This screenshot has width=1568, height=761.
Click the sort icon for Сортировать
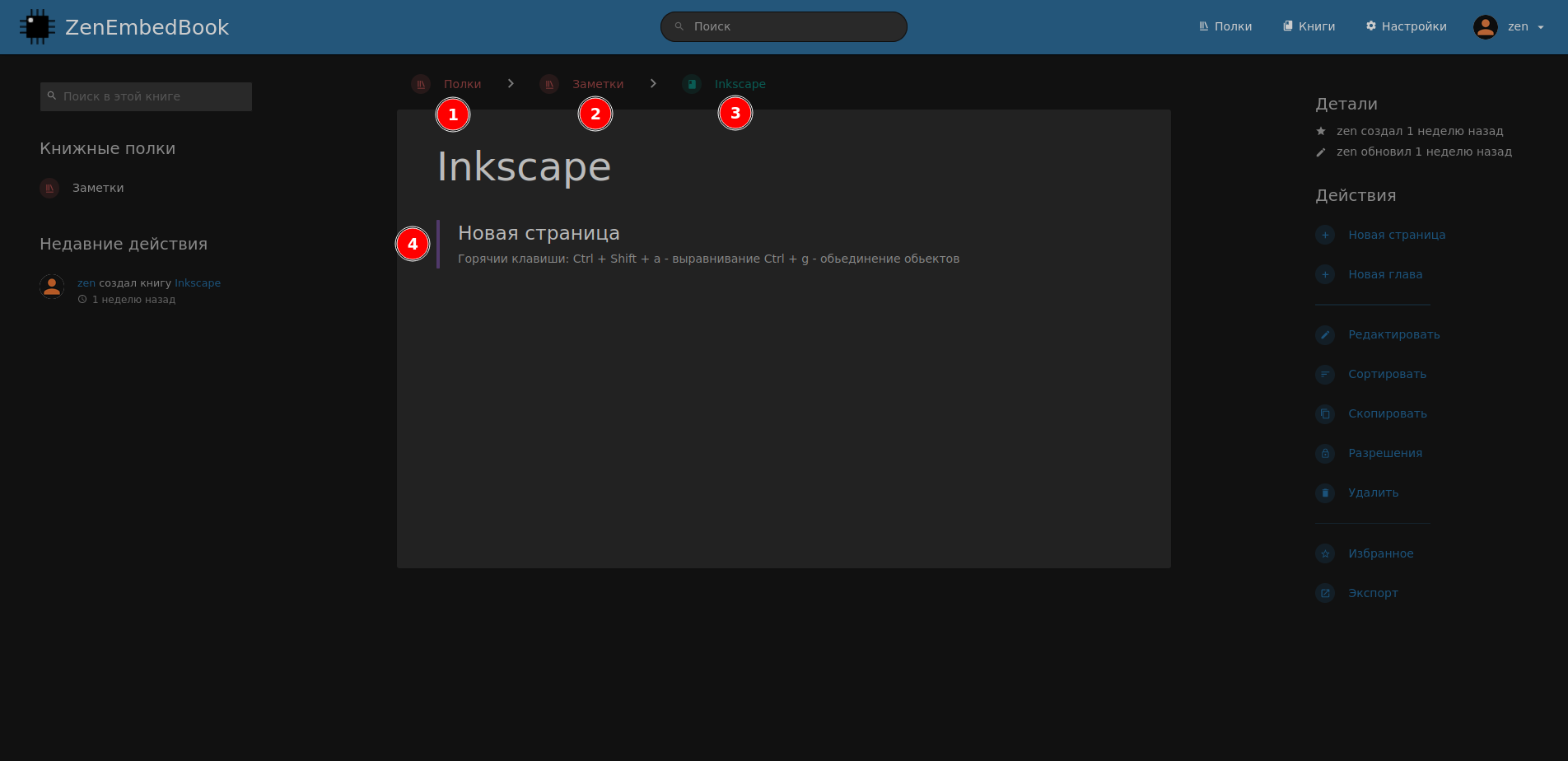(1325, 374)
